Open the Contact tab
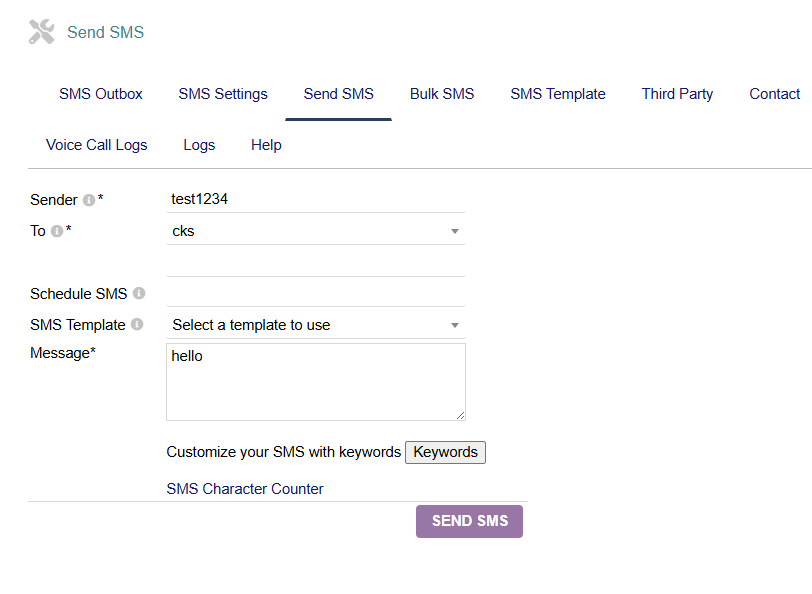 point(774,94)
